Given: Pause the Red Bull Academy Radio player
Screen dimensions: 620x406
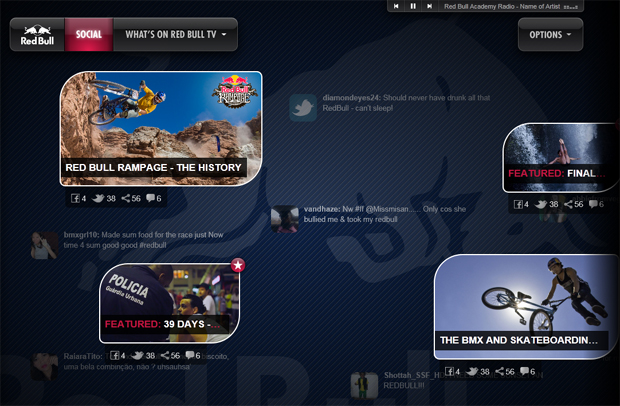Looking at the screenshot, I should point(413,6).
